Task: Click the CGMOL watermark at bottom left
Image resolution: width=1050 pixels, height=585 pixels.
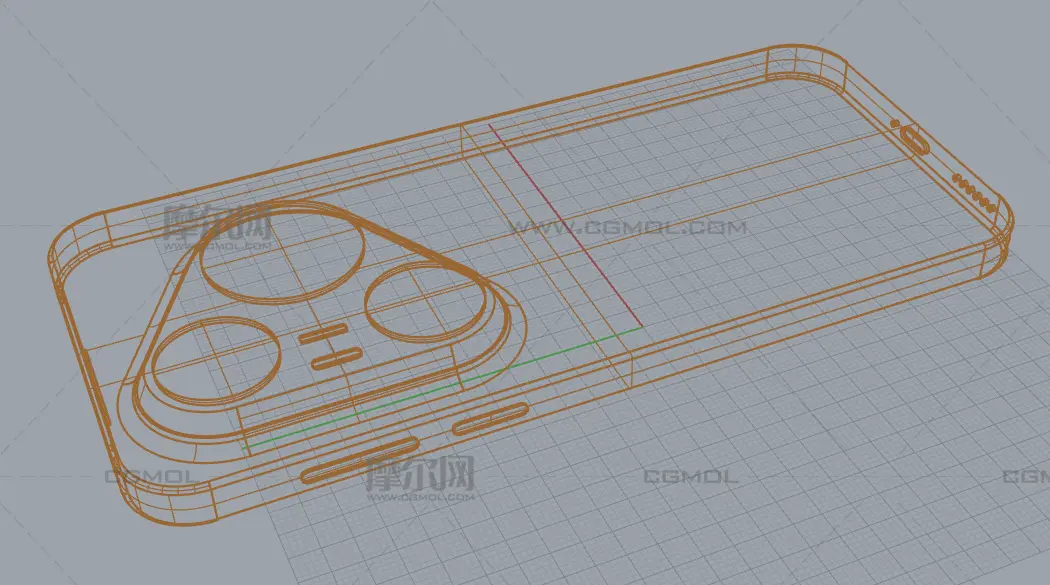Action: coord(150,477)
